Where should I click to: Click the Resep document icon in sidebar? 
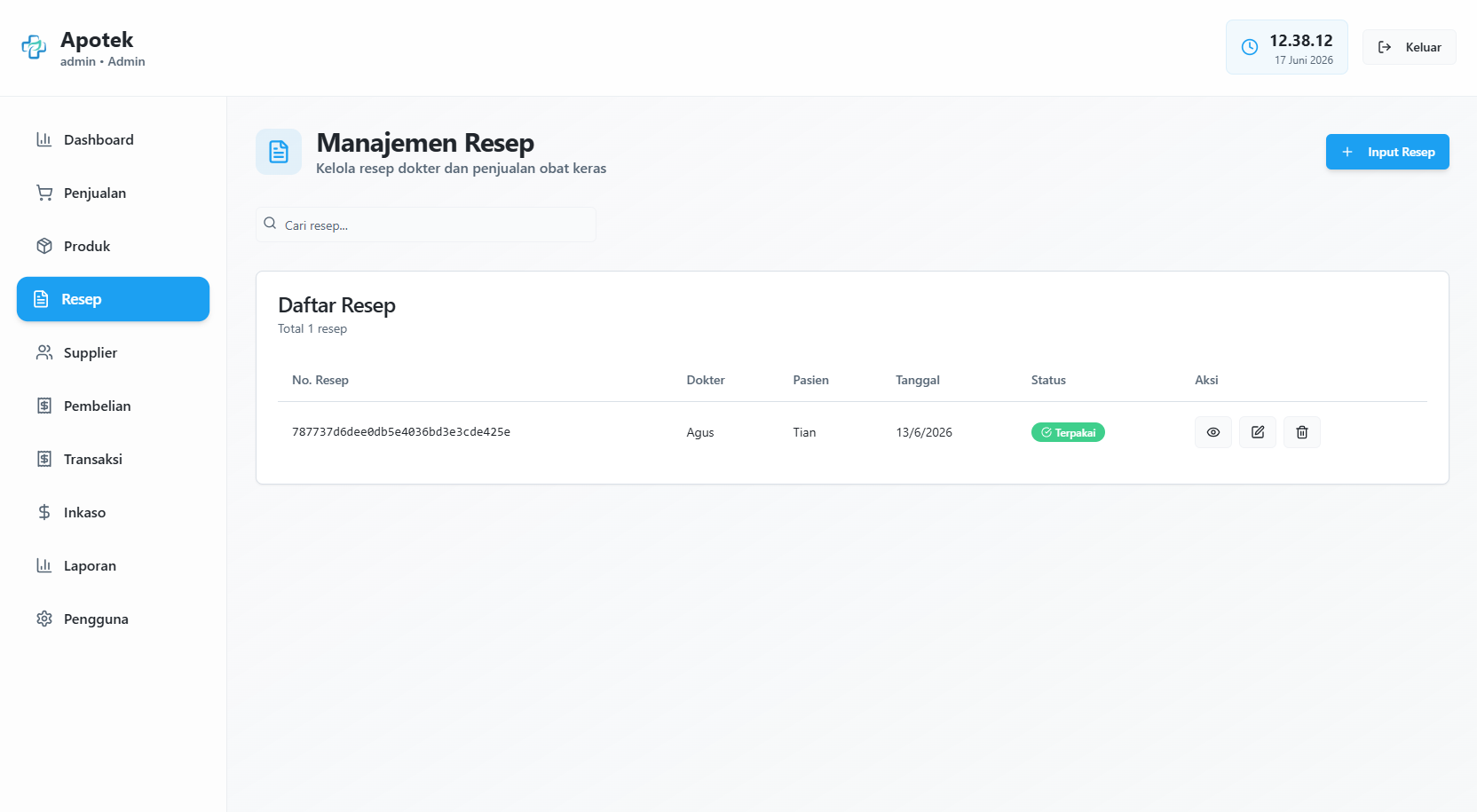[x=41, y=299]
